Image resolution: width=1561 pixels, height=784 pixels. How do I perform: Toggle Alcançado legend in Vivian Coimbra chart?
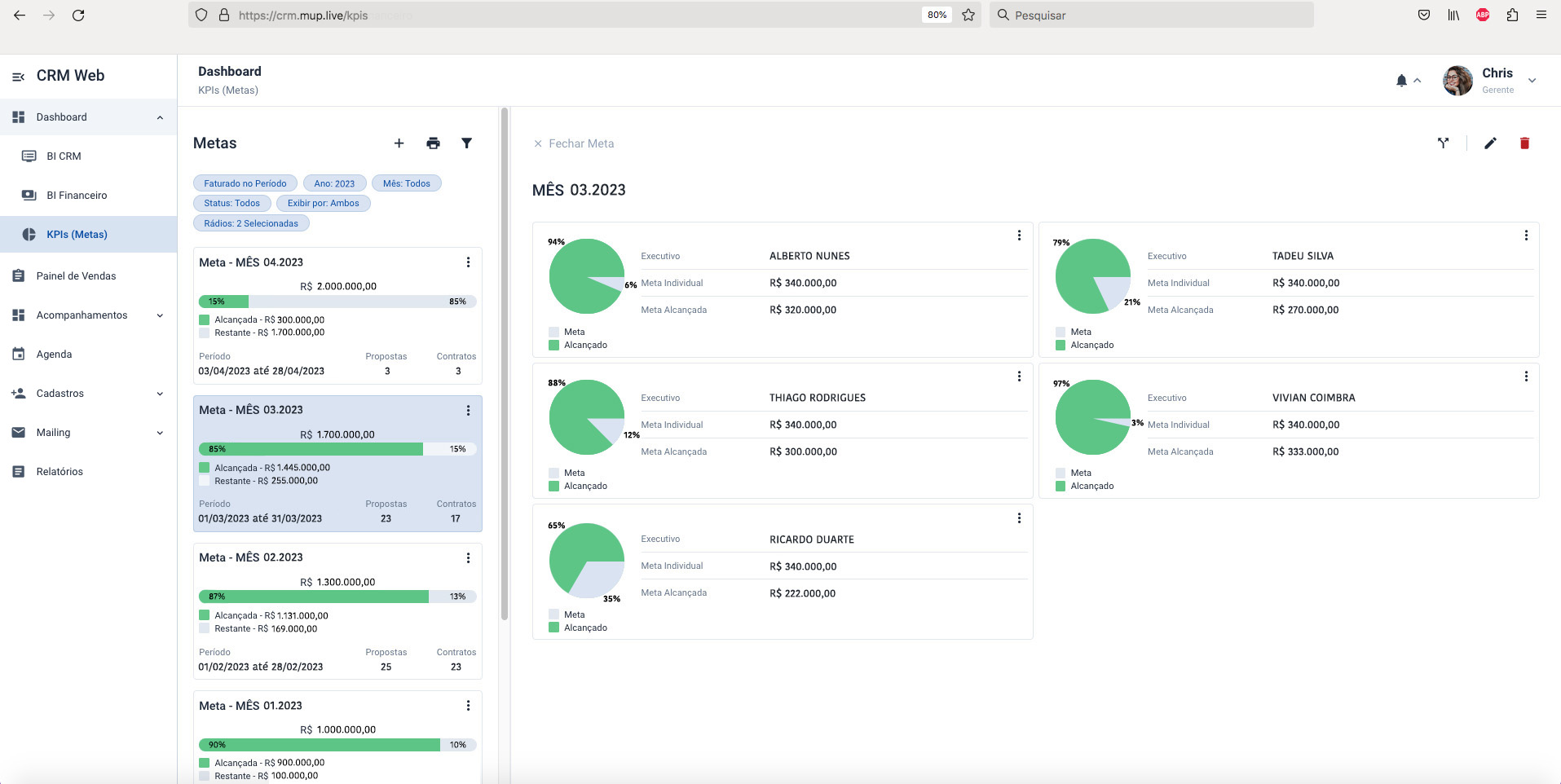pos(1085,487)
